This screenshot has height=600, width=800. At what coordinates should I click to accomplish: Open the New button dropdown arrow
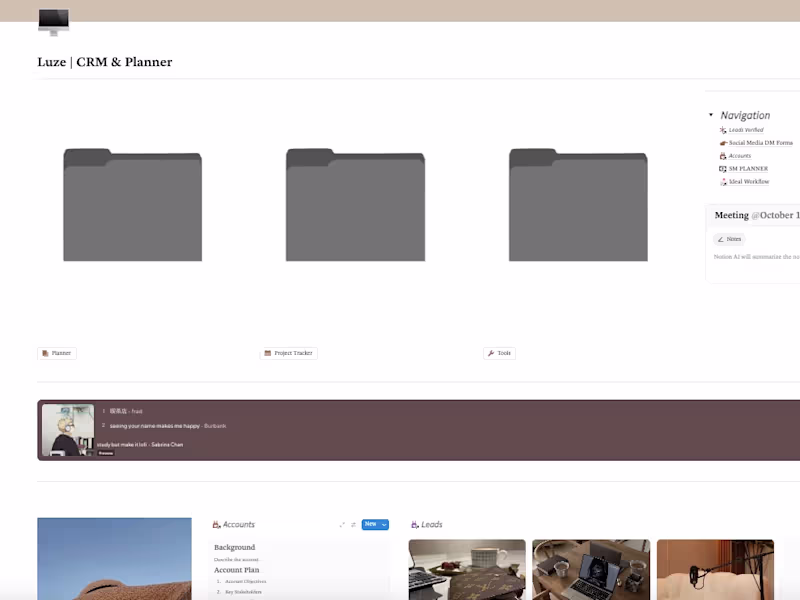click(384, 523)
